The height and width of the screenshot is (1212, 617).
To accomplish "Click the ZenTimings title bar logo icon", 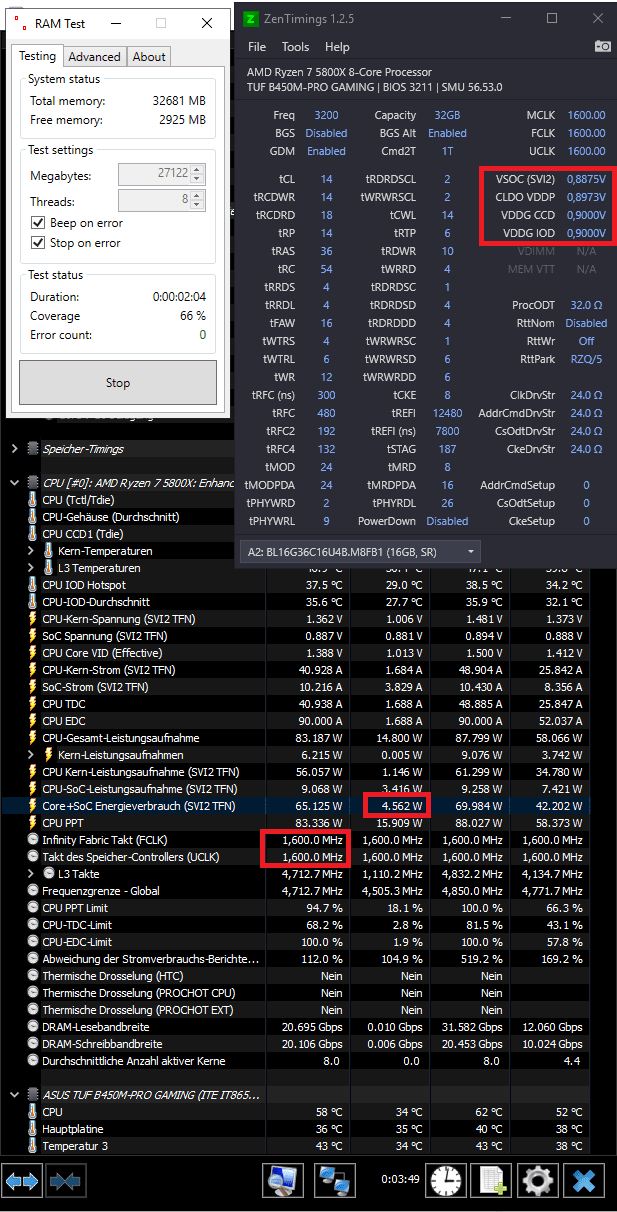I will click(250, 18).
